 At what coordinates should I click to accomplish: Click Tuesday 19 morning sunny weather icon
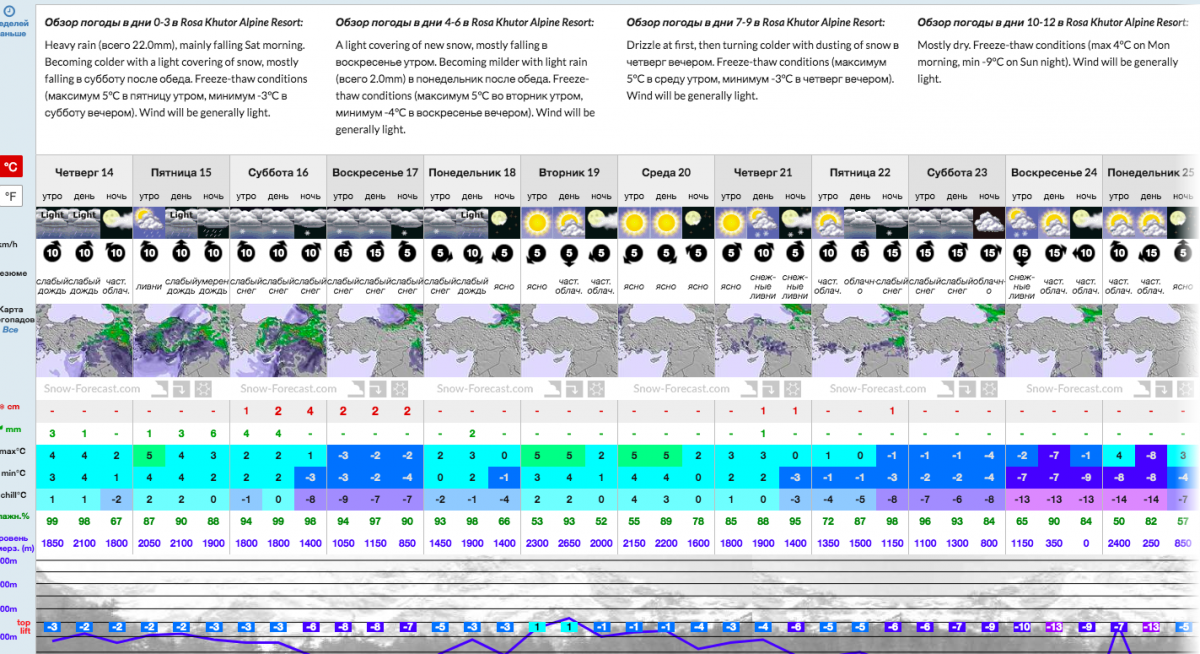pos(537,221)
